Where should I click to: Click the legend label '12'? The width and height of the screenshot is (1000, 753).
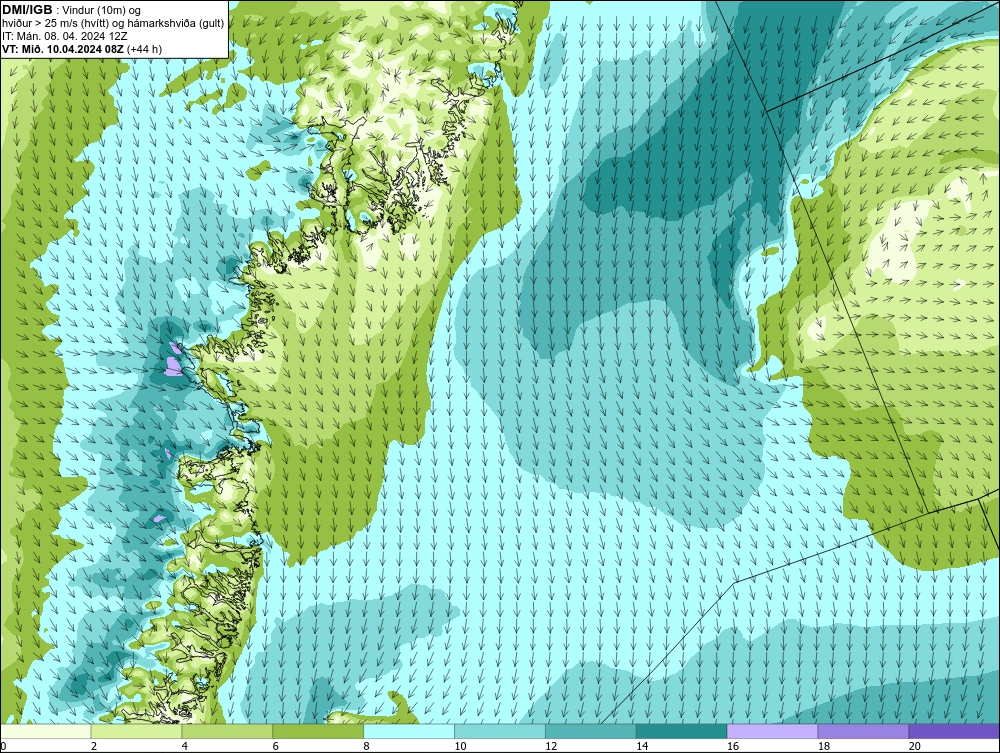click(551, 746)
